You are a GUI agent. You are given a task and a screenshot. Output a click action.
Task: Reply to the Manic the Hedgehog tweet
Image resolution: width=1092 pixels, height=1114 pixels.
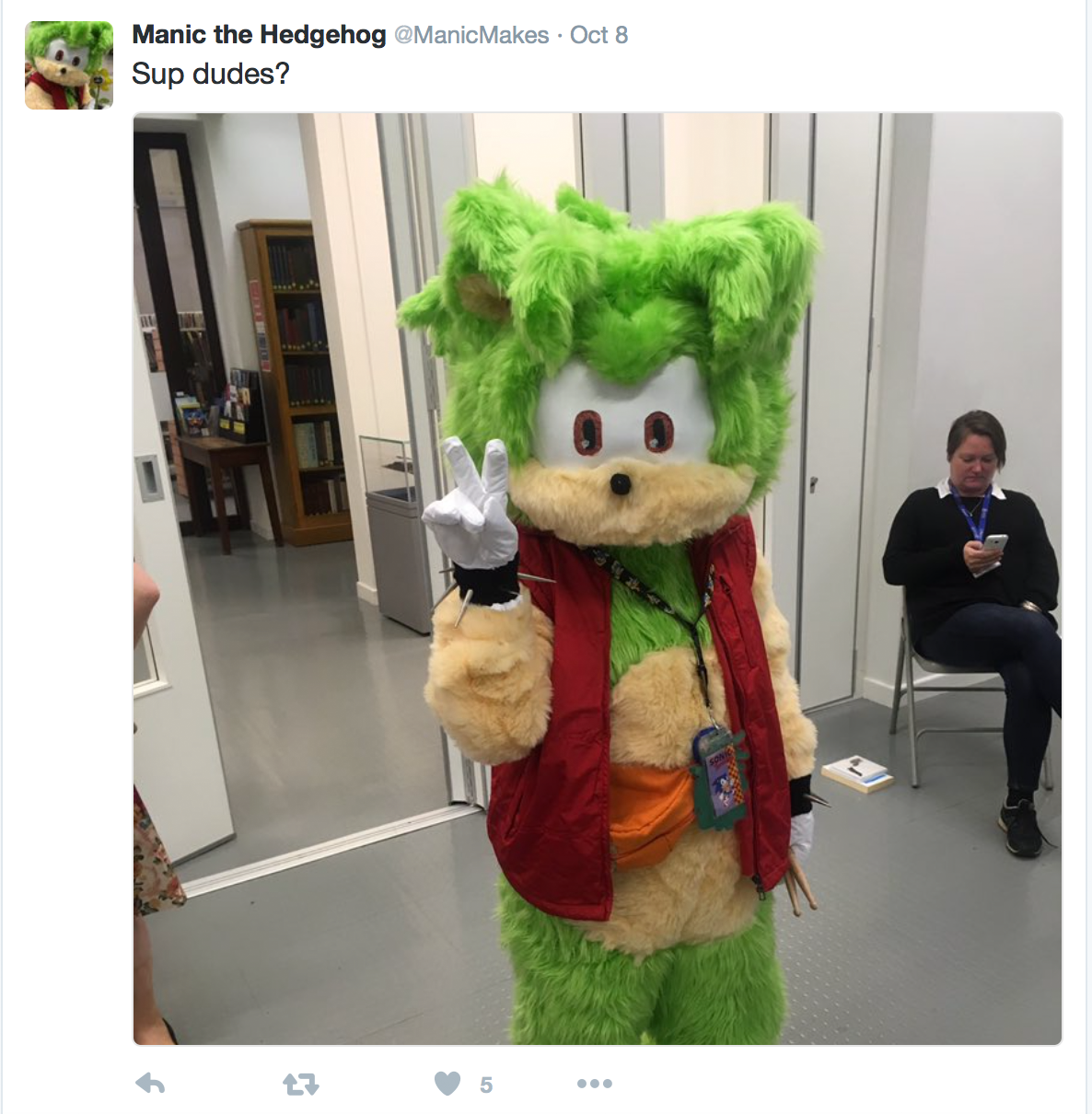point(150,1084)
